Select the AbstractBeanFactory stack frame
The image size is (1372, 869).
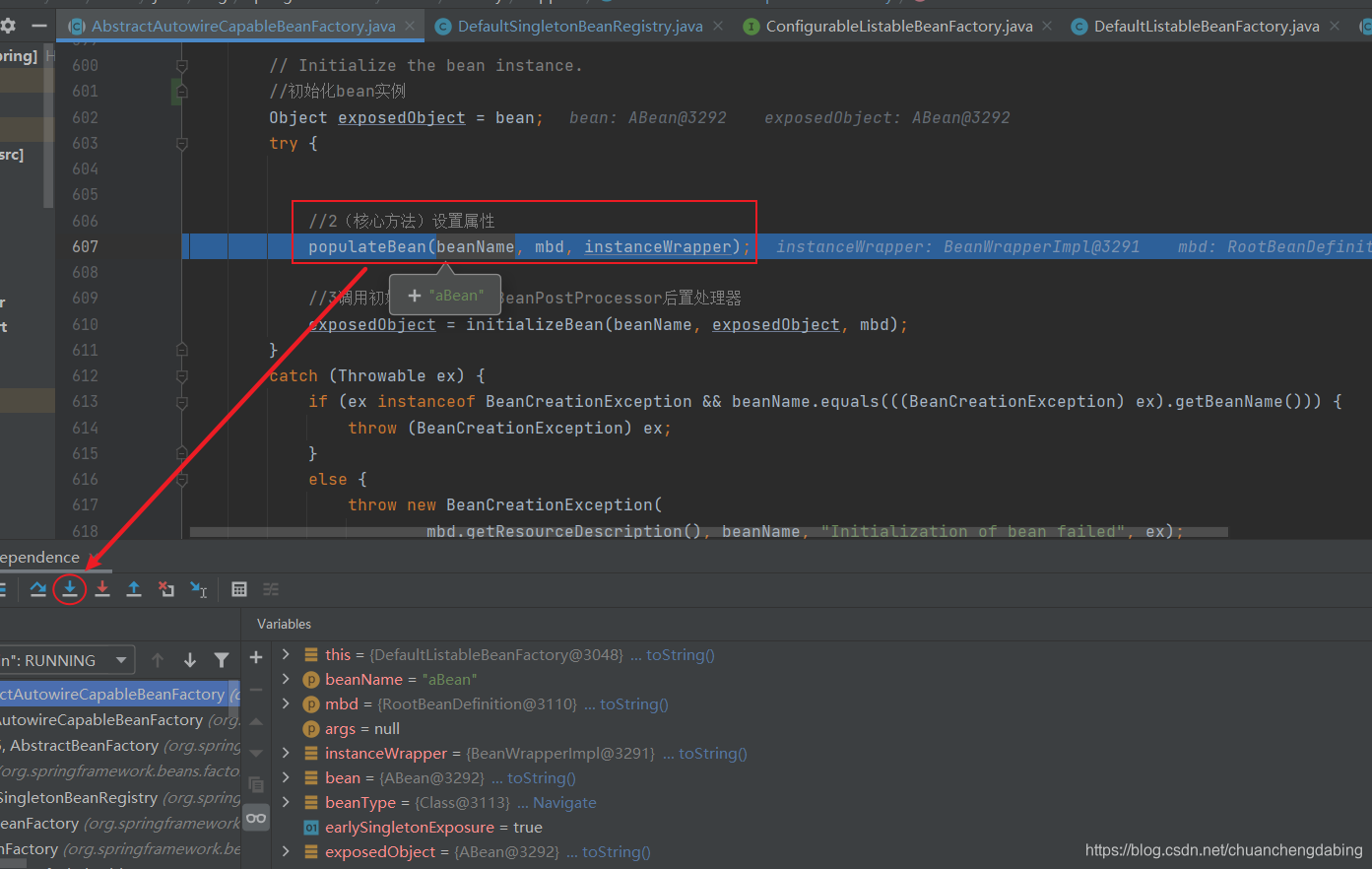pos(118,746)
